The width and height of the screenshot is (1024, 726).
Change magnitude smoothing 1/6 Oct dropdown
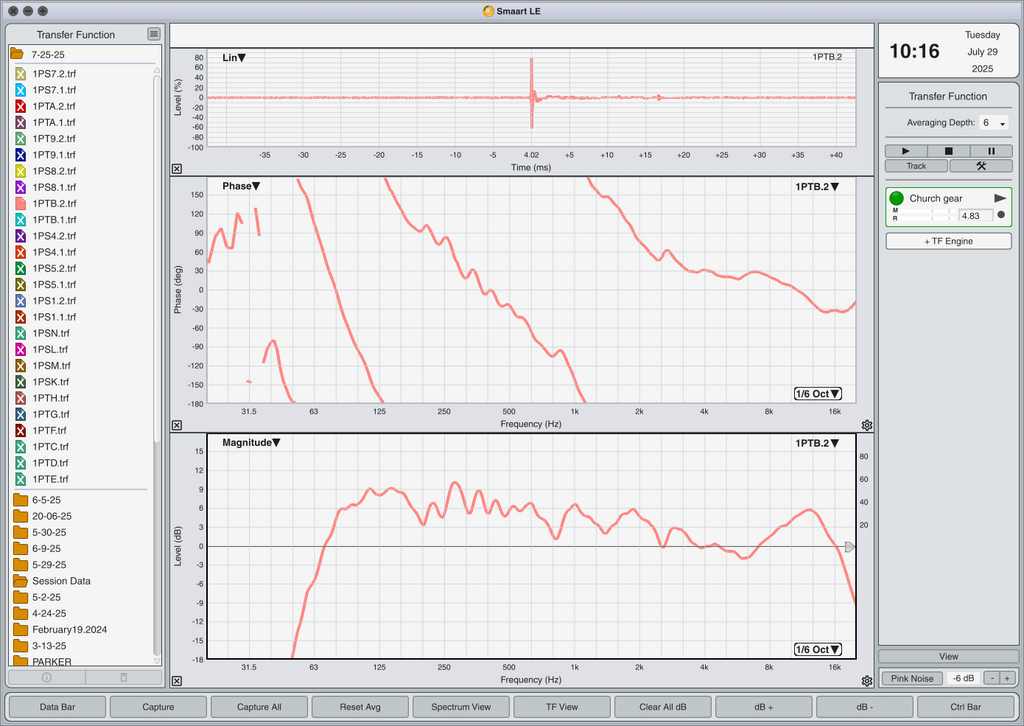click(x=817, y=650)
